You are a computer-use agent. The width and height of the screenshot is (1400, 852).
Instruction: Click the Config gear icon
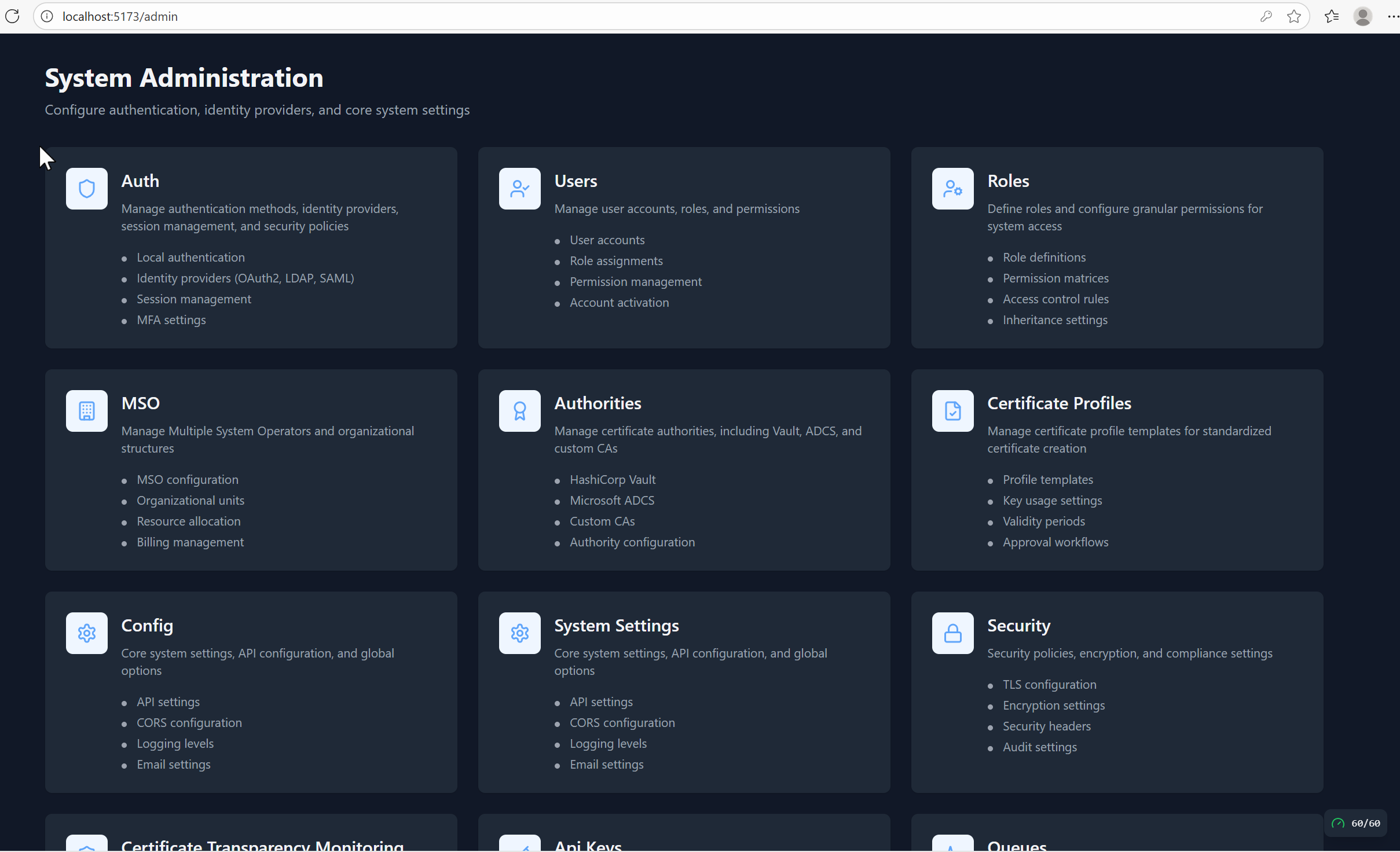pyautogui.click(x=86, y=633)
